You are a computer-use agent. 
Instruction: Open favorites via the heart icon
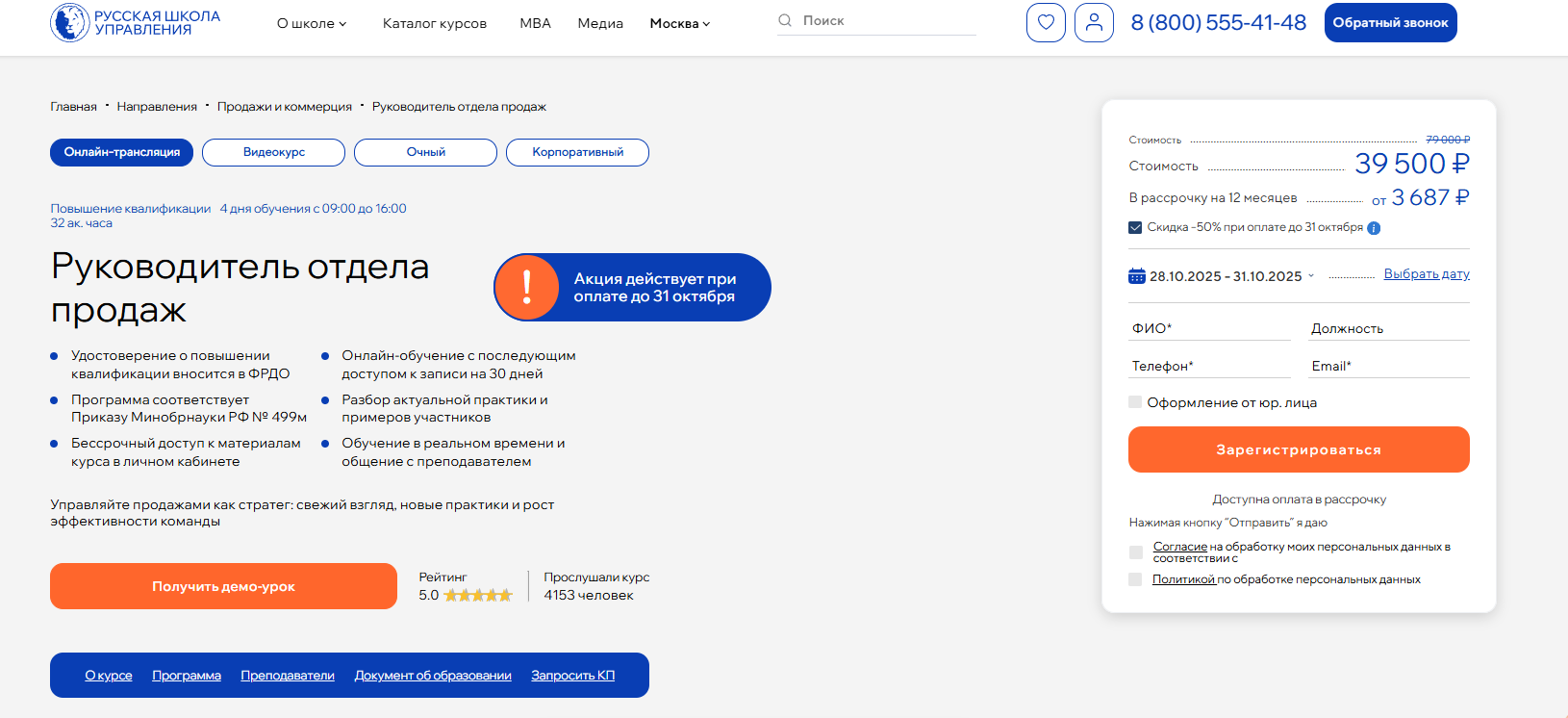(x=1046, y=23)
